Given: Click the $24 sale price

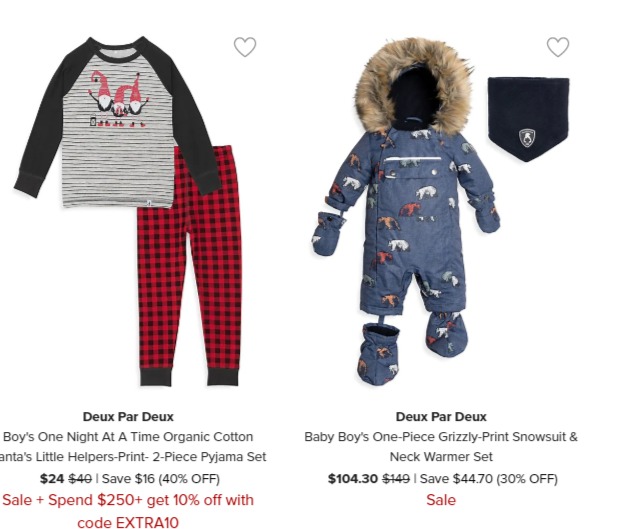Looking at the screenshot, I should tap(52, 479).
